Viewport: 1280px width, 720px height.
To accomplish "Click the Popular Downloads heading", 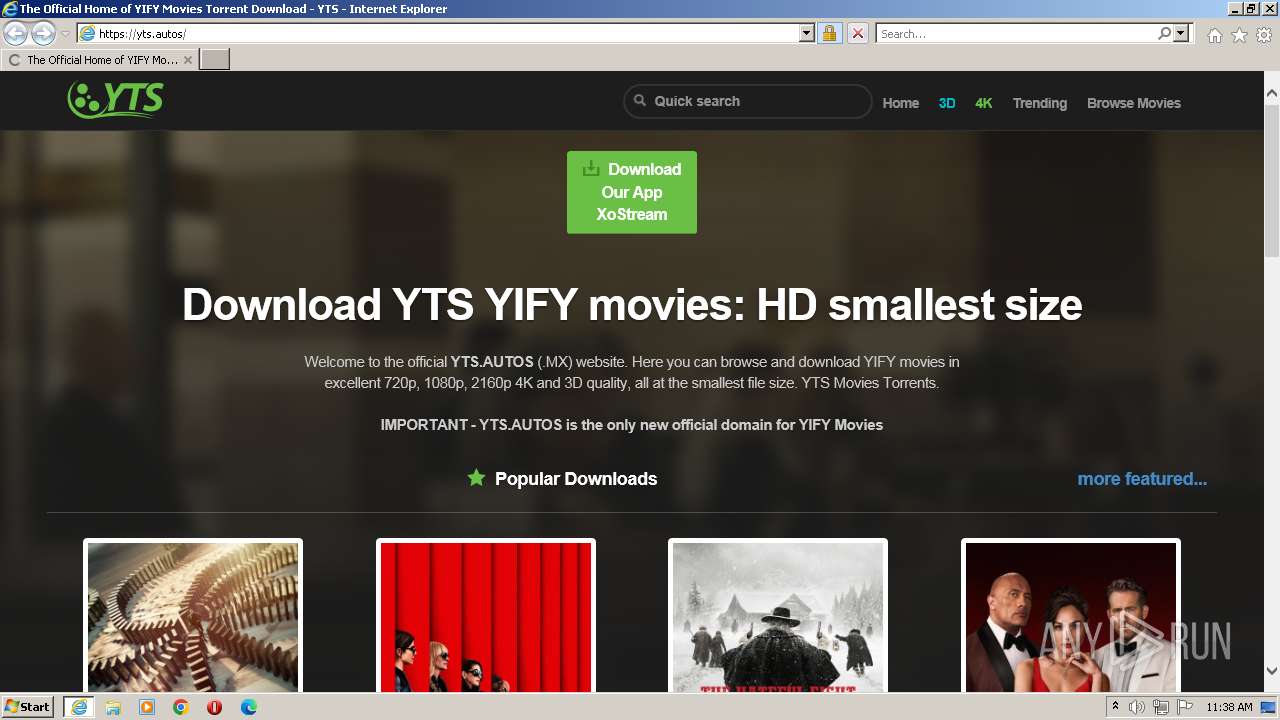I will (x=576, y=479).
